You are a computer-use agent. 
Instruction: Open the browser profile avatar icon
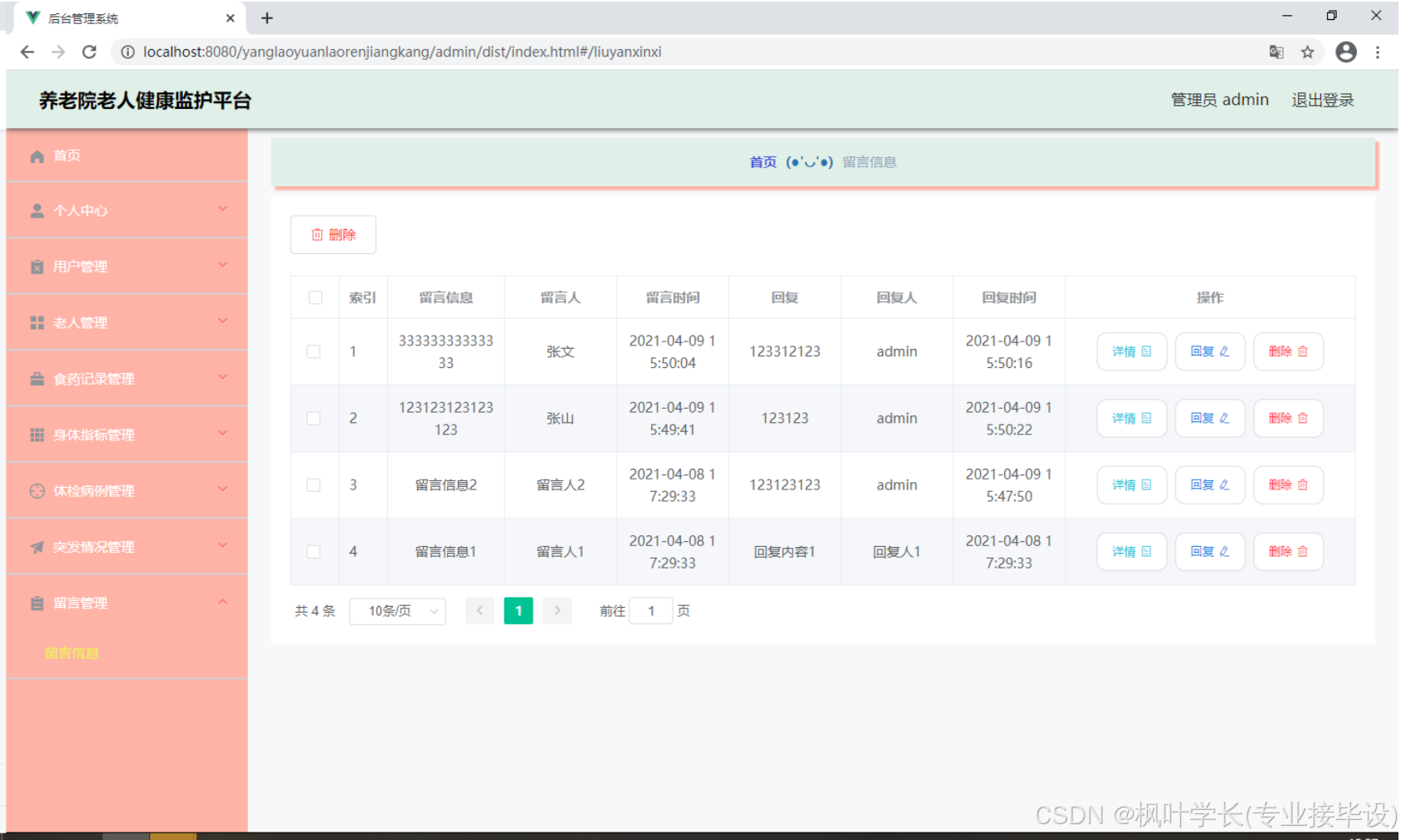1346,52
